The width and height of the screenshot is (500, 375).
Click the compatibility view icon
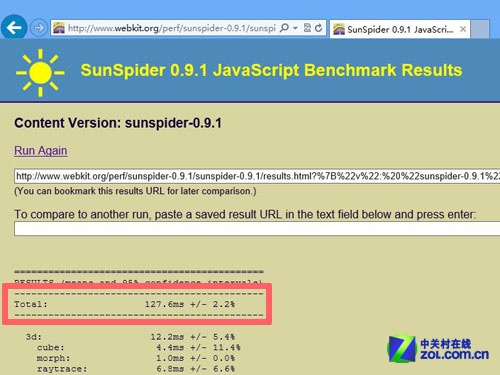tap(307, 28)
